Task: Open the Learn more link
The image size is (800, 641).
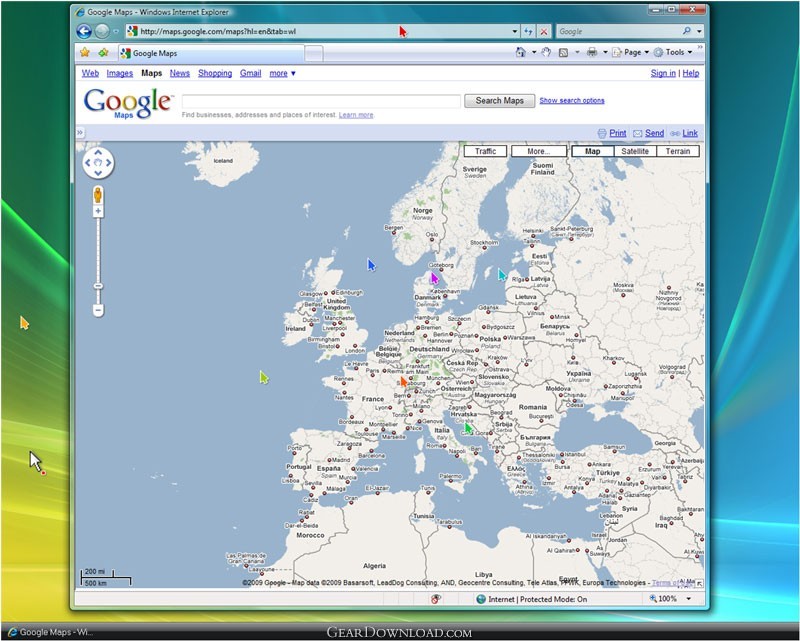Action: point(356,115)
